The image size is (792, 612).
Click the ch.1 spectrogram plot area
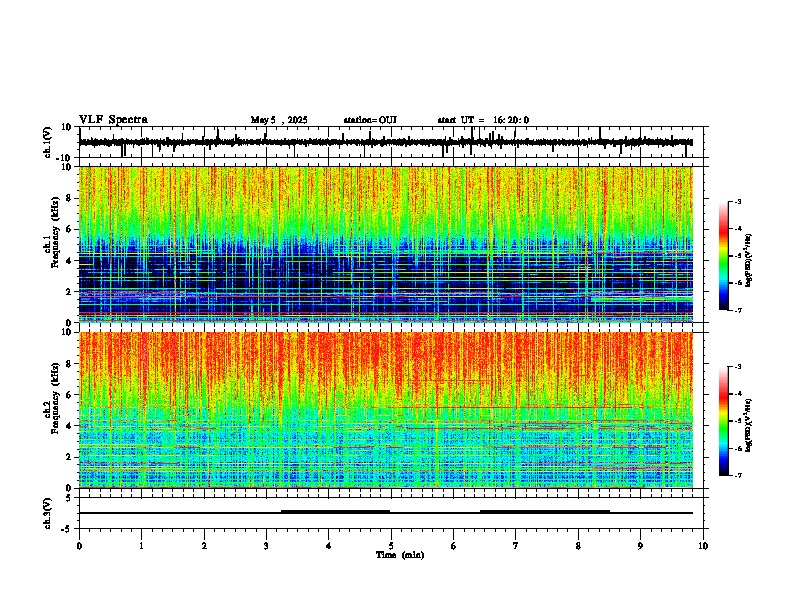click(386, 244)
